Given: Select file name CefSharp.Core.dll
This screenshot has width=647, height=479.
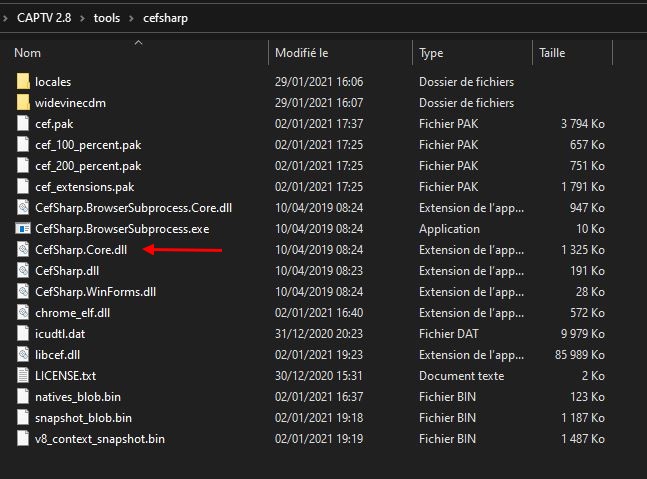Looking at the screenshot, I should [81, 250].
